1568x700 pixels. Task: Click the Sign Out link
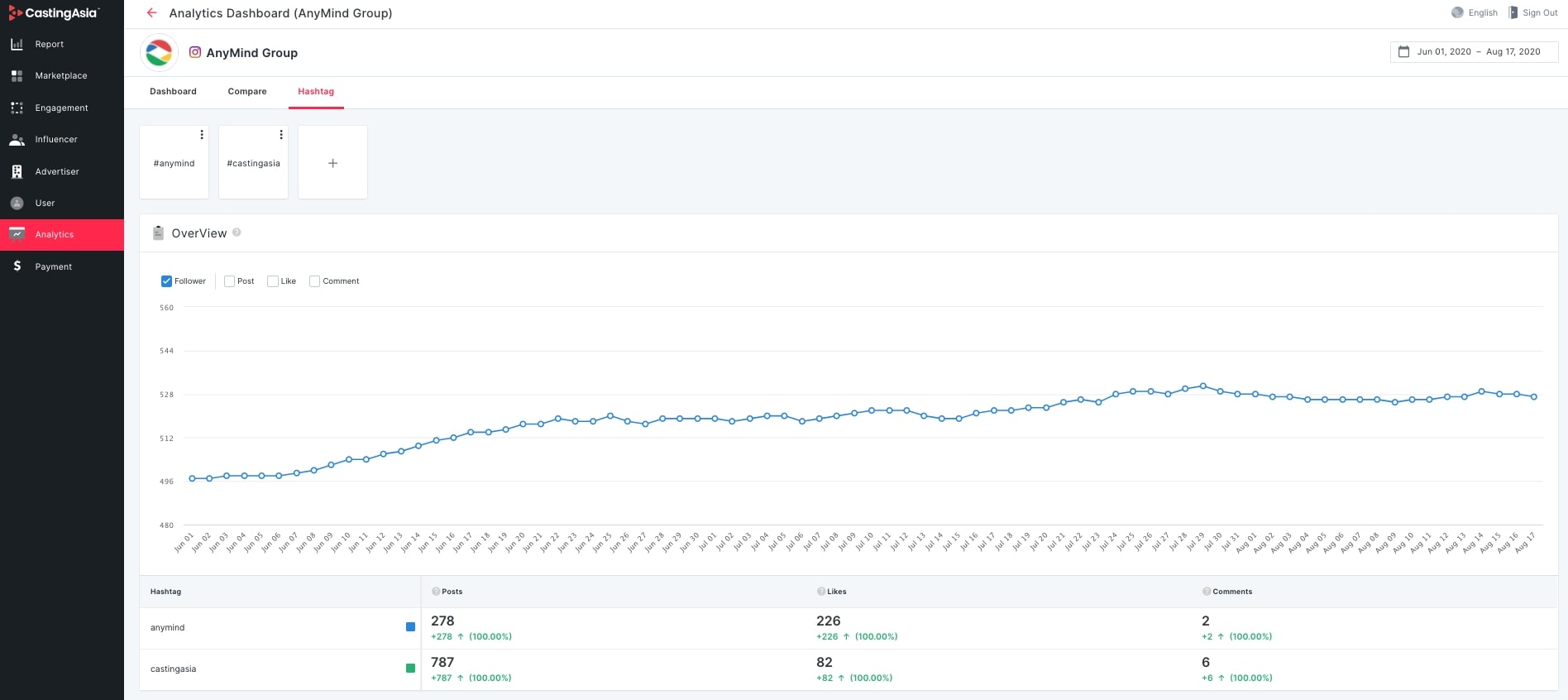(x=1540, y=13)
